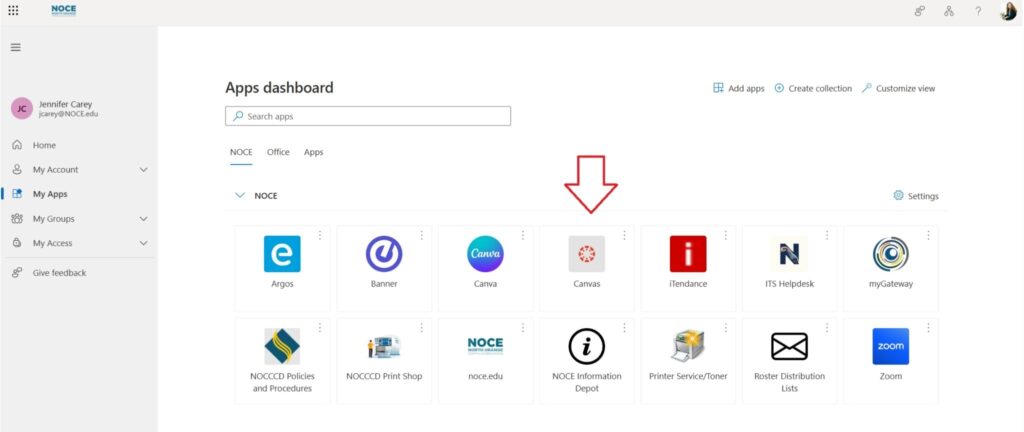Switch to the Apps tab

tap(313, 152)
